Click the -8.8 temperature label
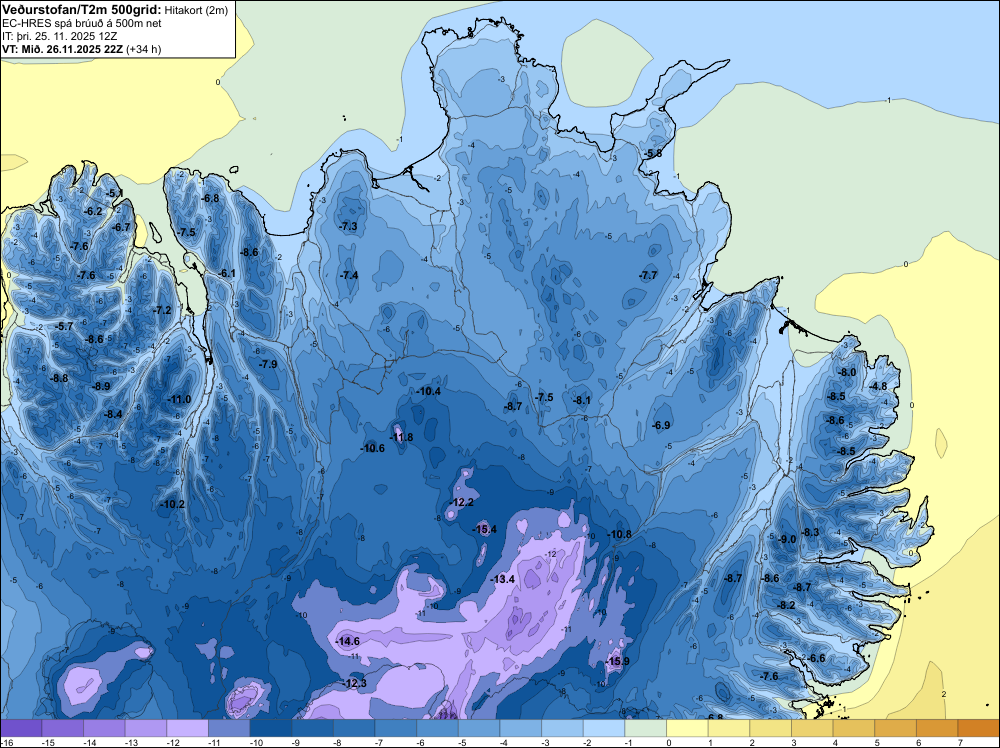Screen dimensions: 1000x748 pos(59,378)
